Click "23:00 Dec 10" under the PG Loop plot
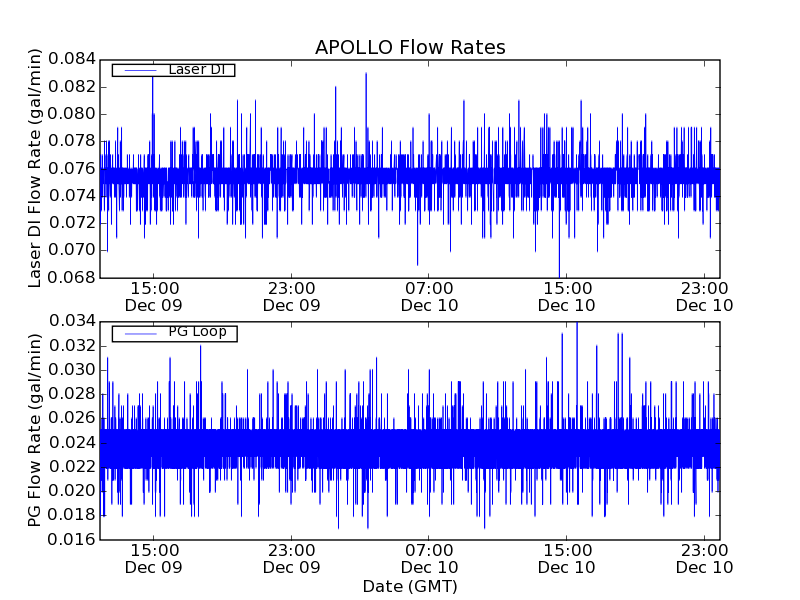The width and height of the screenshot is (800, 600). click(705, 559)
